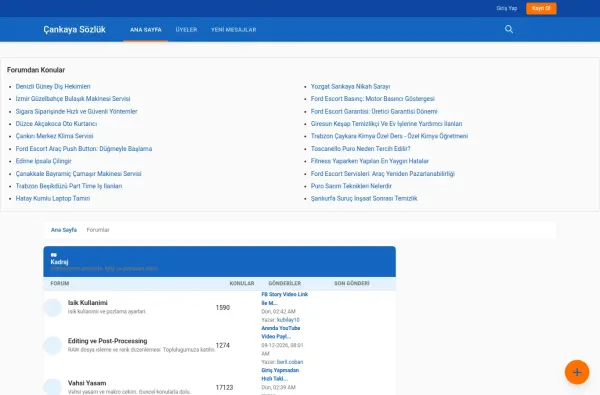Click the Çankaya Sözlük site logo
600x395 pixels.
click(x=74, y=29)
